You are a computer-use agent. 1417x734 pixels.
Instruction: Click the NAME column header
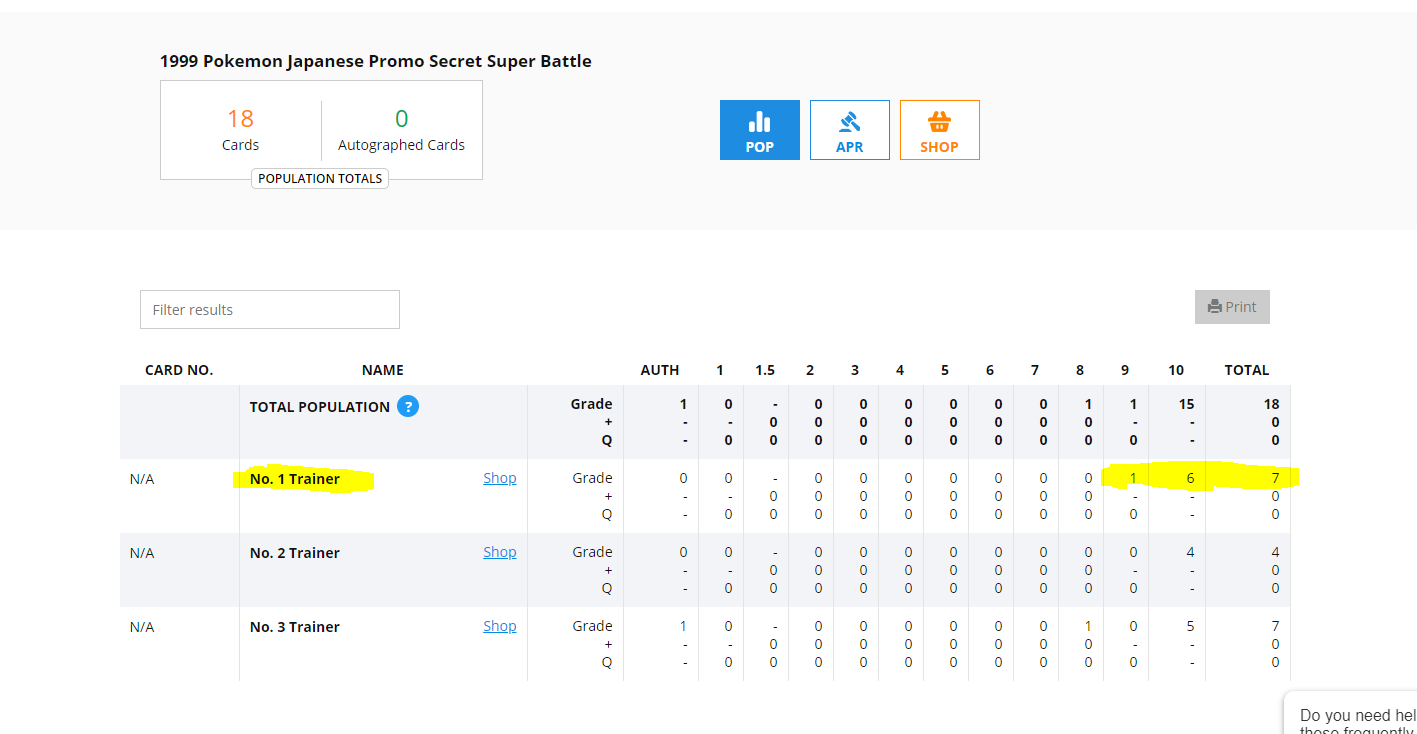(382, 370)
